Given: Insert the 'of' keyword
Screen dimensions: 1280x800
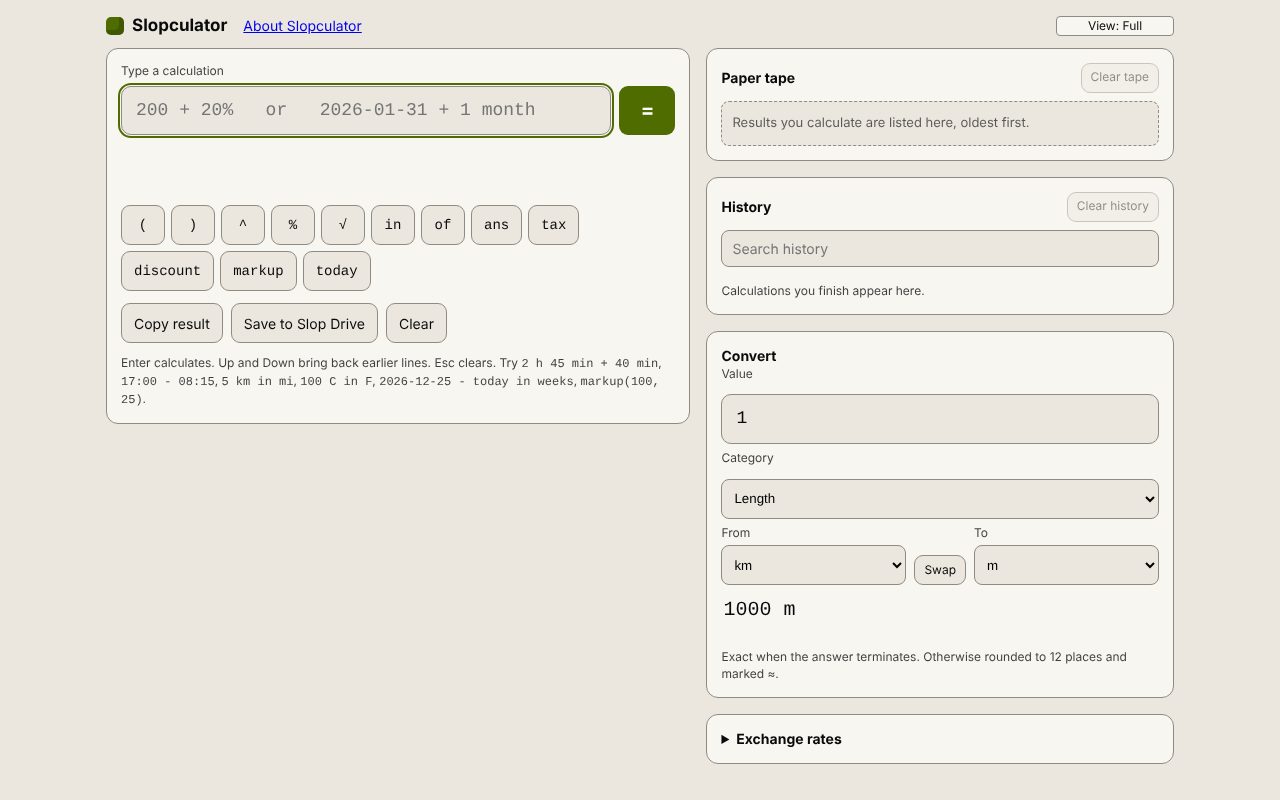Looking at the screenshot, I should click(x=443, y=225).
